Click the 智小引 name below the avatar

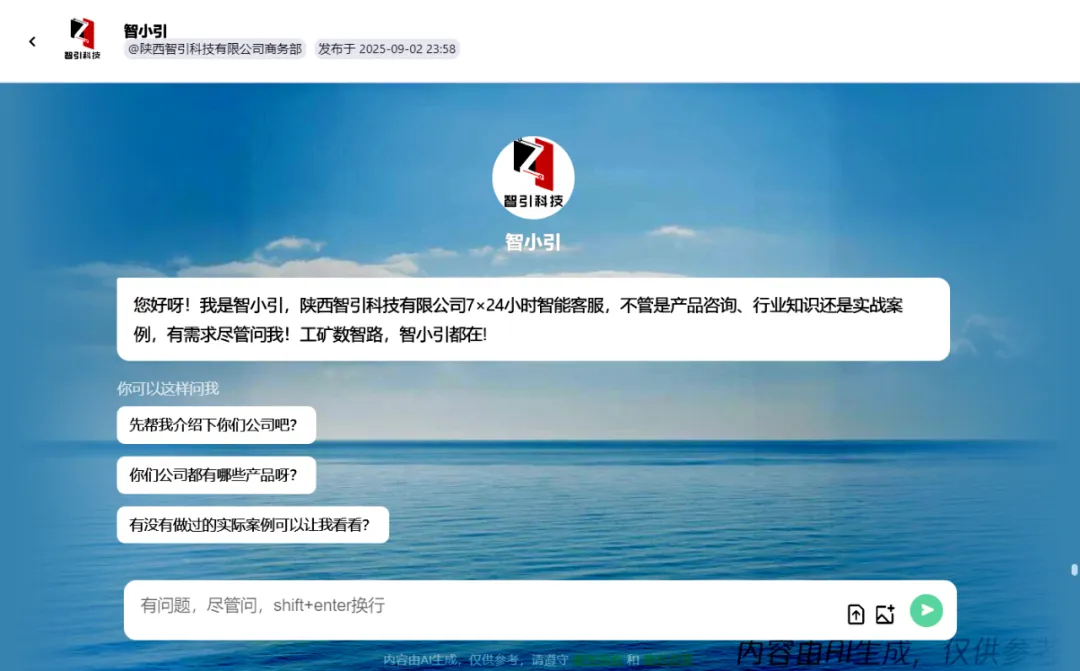pos(533,241)
